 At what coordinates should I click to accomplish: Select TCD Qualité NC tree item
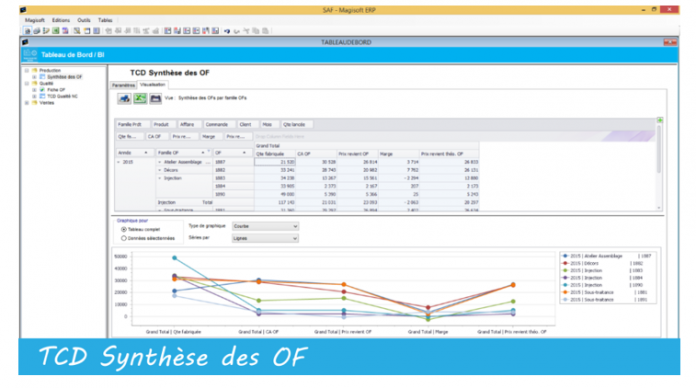62,96
